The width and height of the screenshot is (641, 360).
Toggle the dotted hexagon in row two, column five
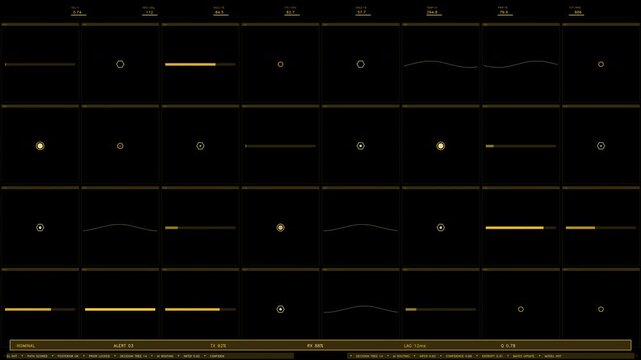pyautogui.click(x=361, y=146)
